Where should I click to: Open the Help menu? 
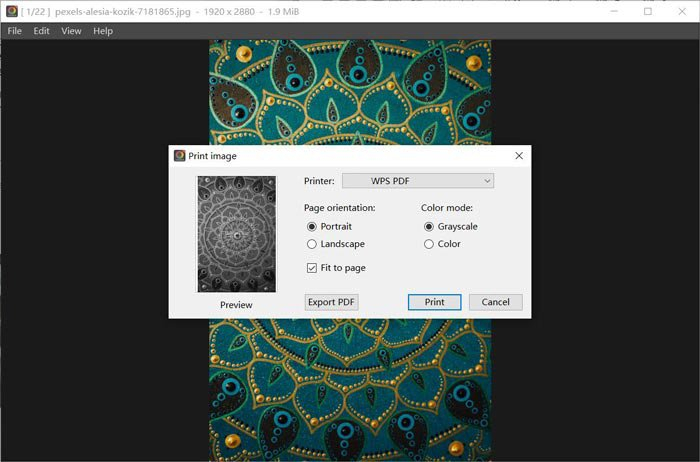tap(103, 31)
